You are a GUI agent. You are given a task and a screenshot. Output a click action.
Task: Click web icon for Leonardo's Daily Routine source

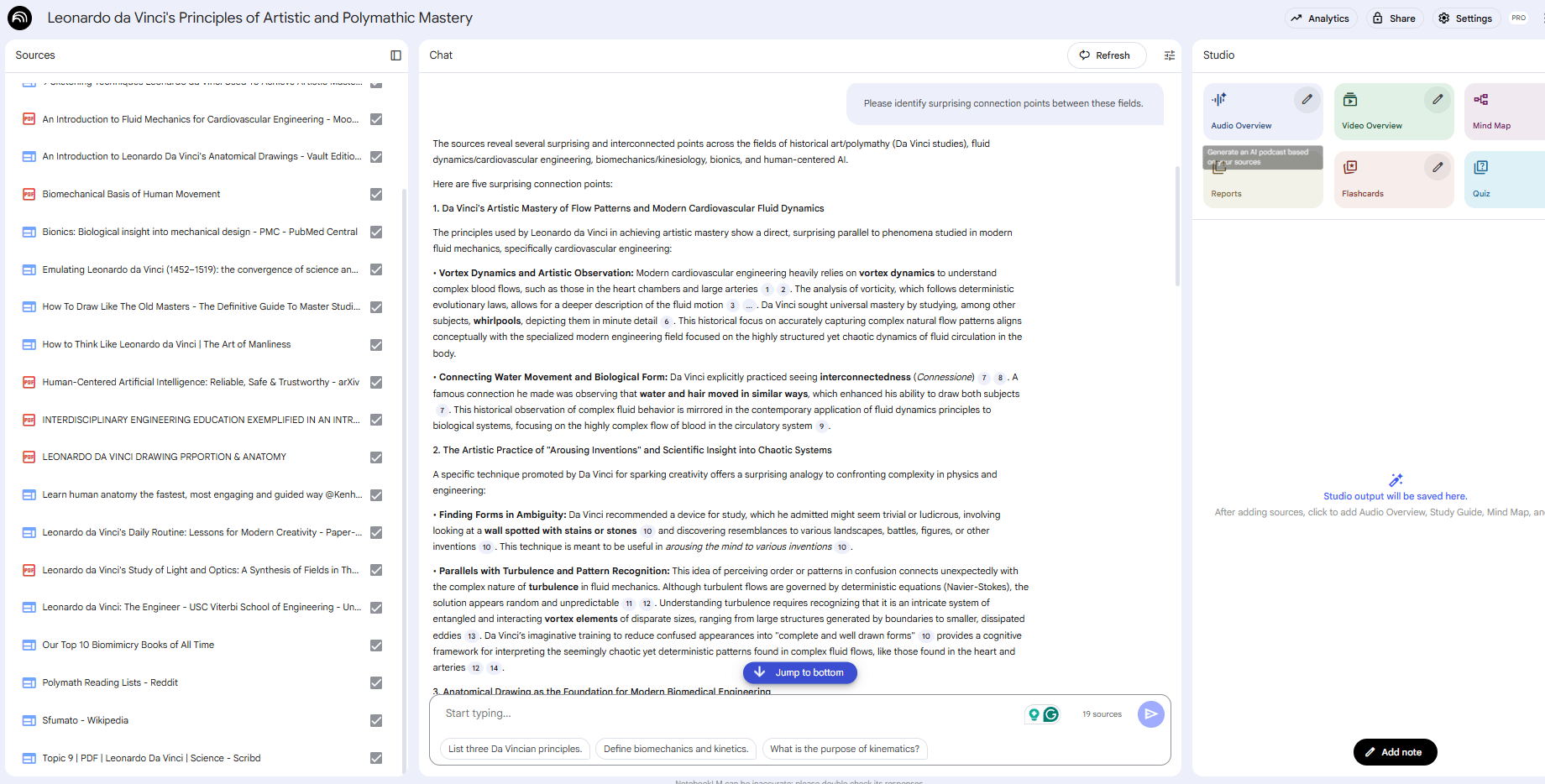[x=29, y=532]
